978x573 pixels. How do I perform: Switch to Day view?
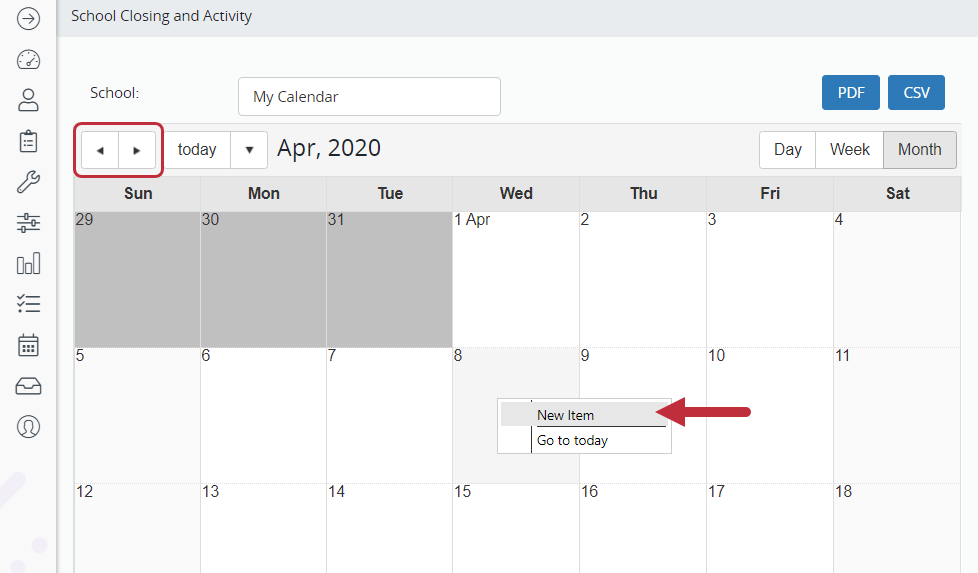click(x=788, y=150)
